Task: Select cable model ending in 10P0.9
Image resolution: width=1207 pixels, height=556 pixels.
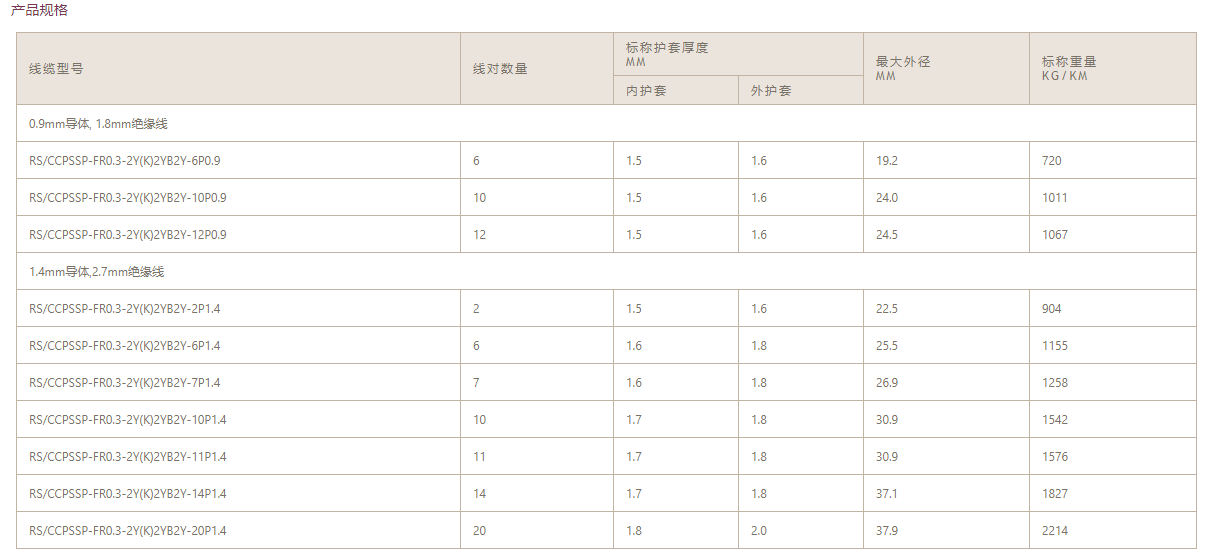Action: click(x=128, y=198)
